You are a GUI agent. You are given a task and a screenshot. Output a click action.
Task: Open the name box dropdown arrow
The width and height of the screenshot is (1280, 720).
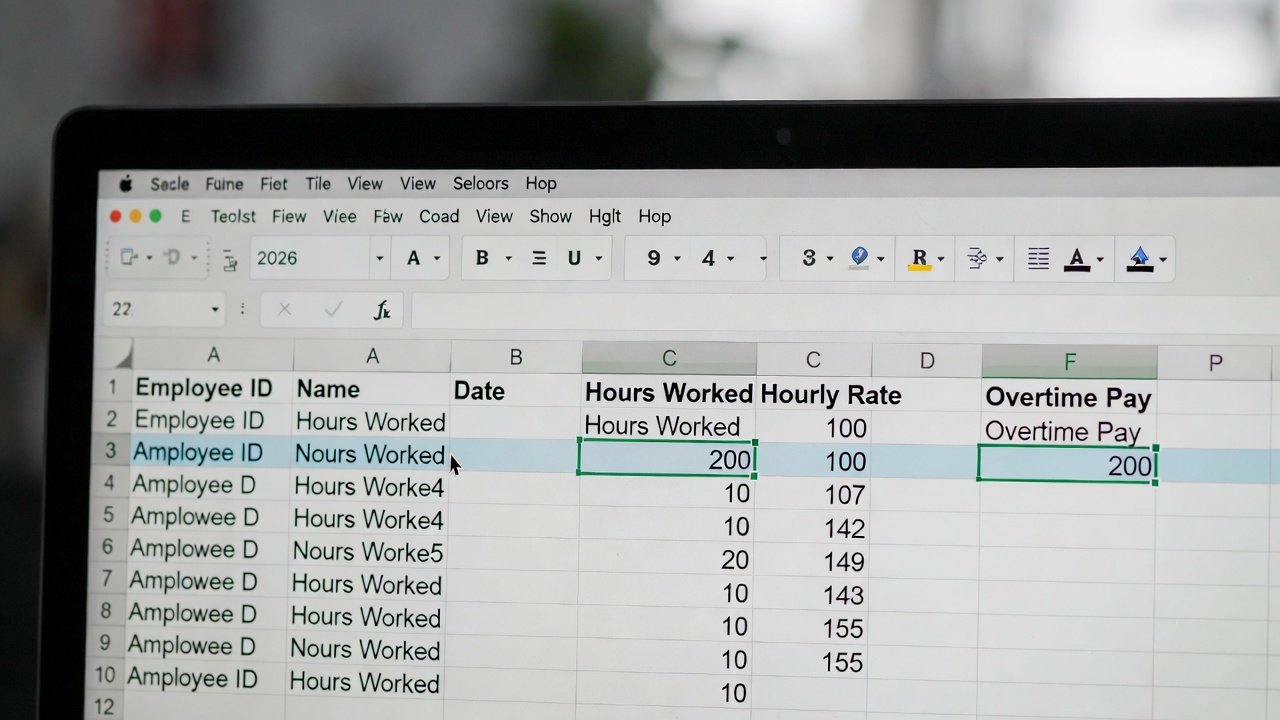[214, 310]
